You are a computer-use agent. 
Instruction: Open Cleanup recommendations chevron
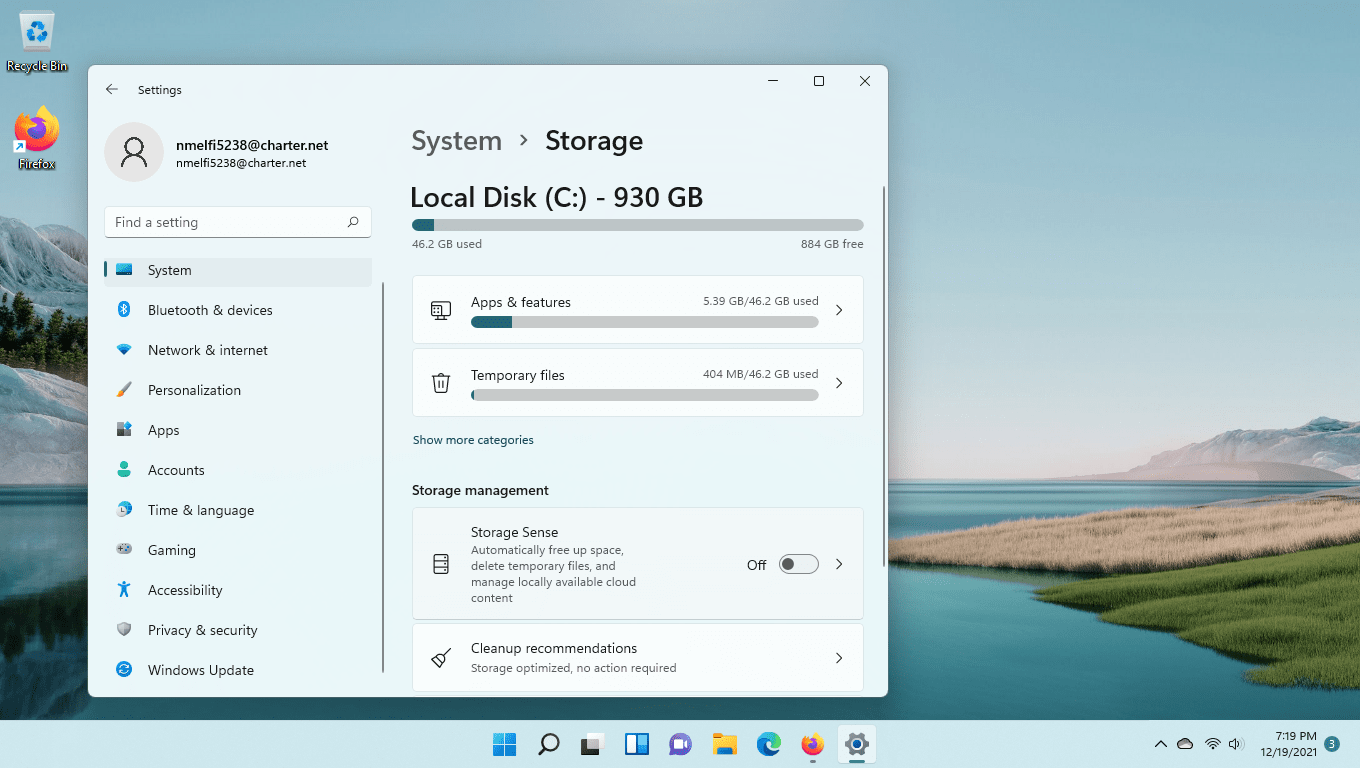pos(839,658)
